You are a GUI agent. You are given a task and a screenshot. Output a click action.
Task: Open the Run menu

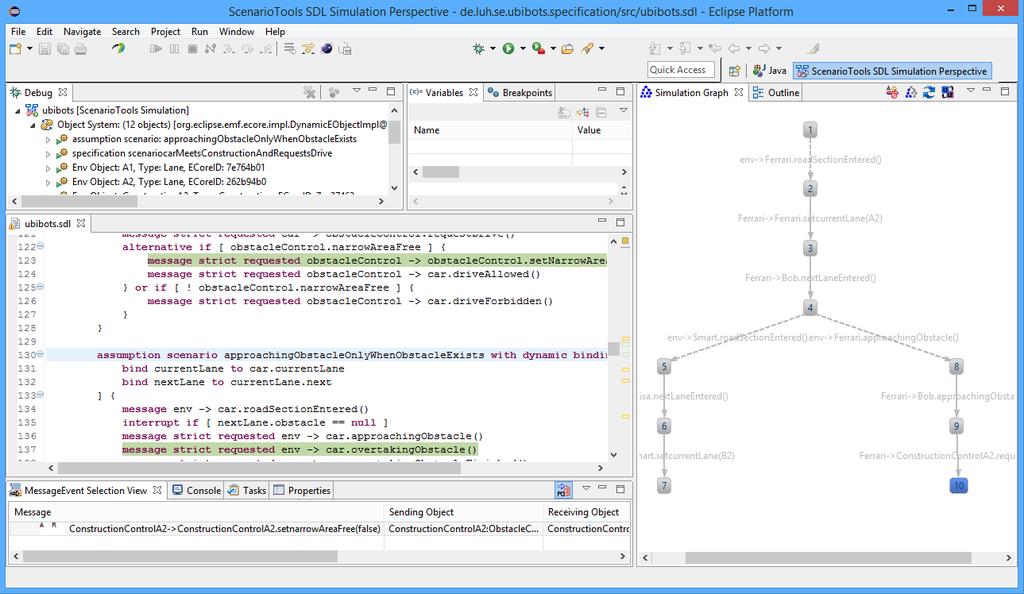pos(199,31)
